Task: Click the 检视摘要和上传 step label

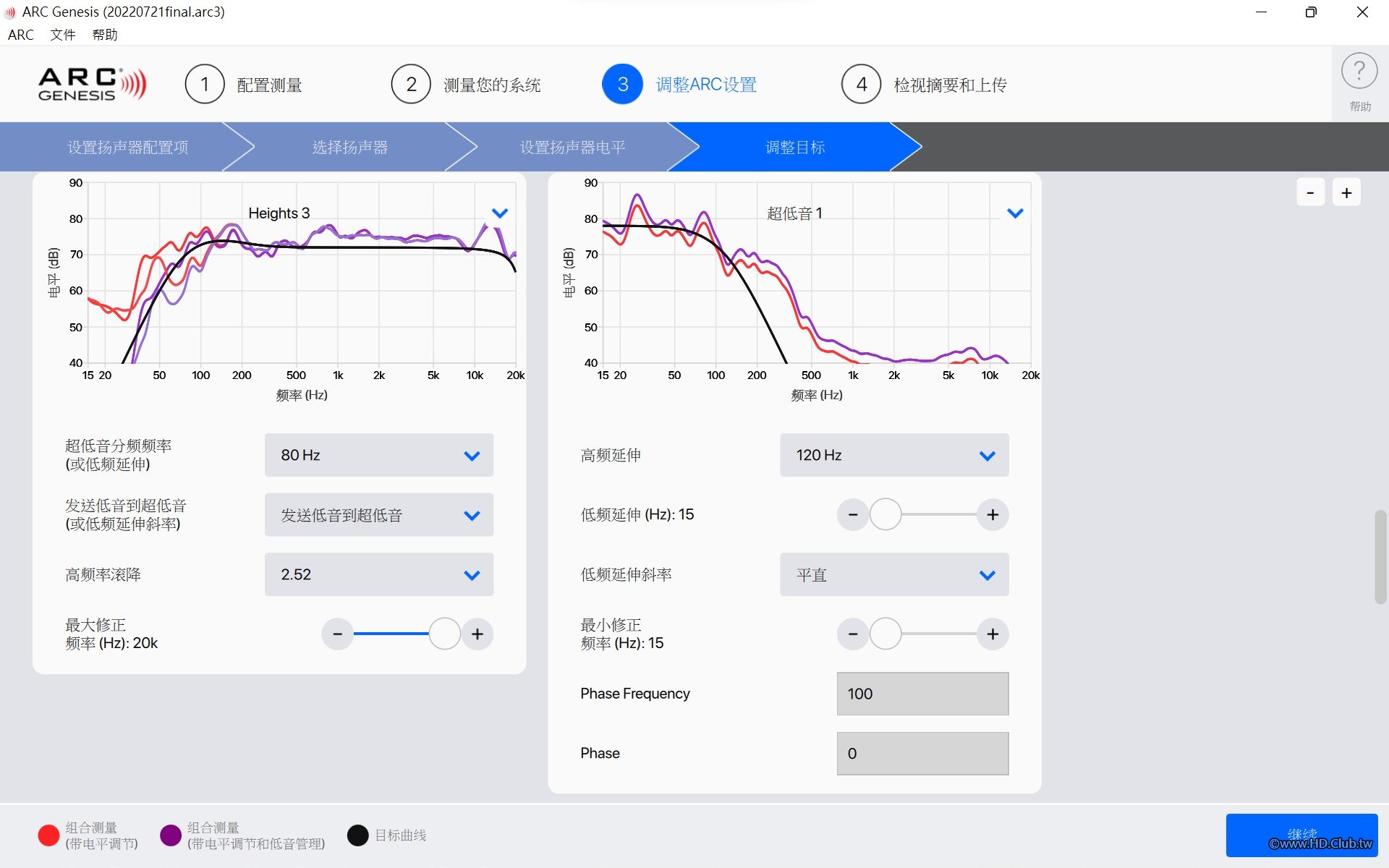Action: click(x=950, y=85)
